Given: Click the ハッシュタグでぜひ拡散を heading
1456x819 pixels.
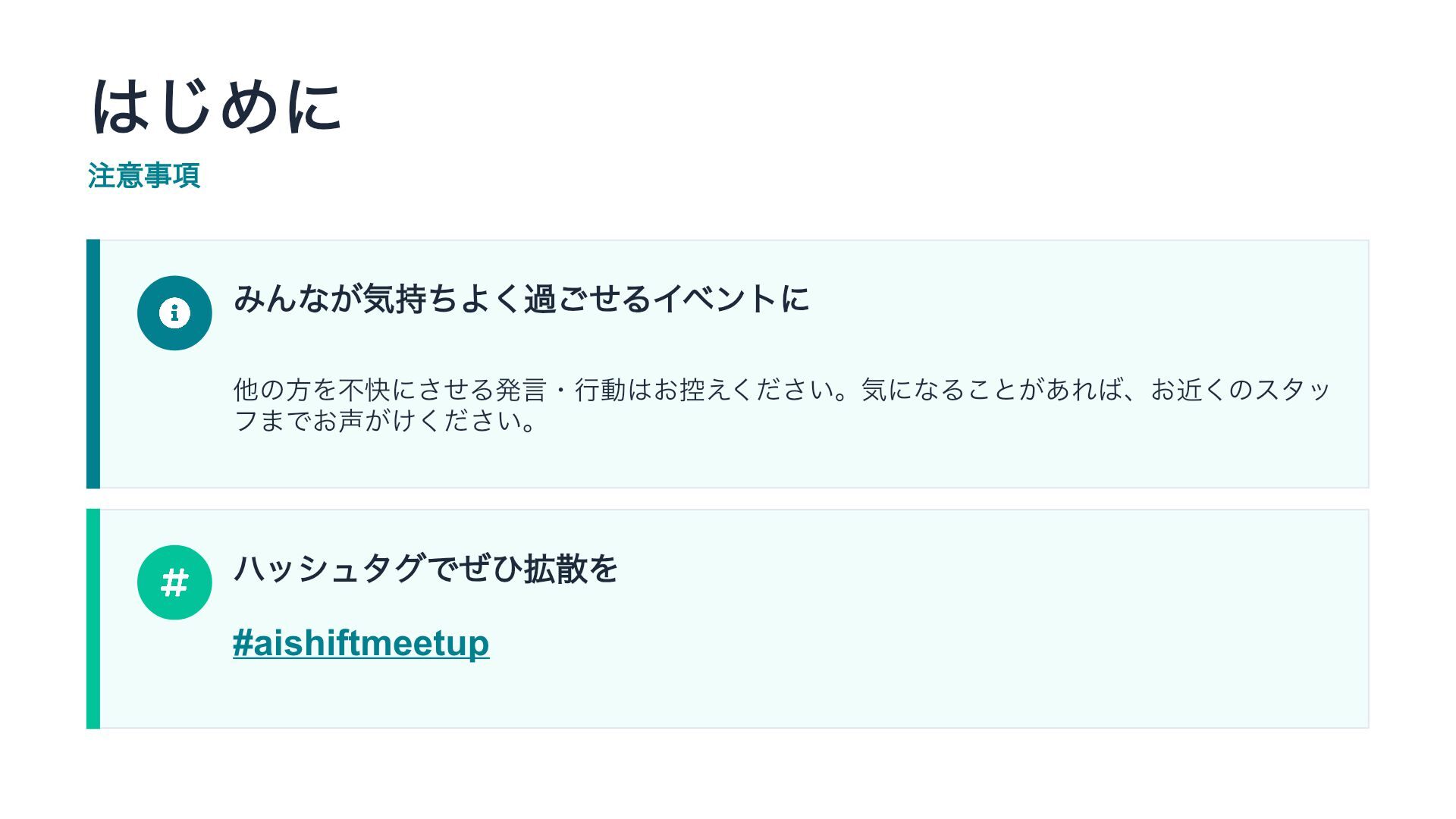Looking at the screenshot, I should pos(425,568).
